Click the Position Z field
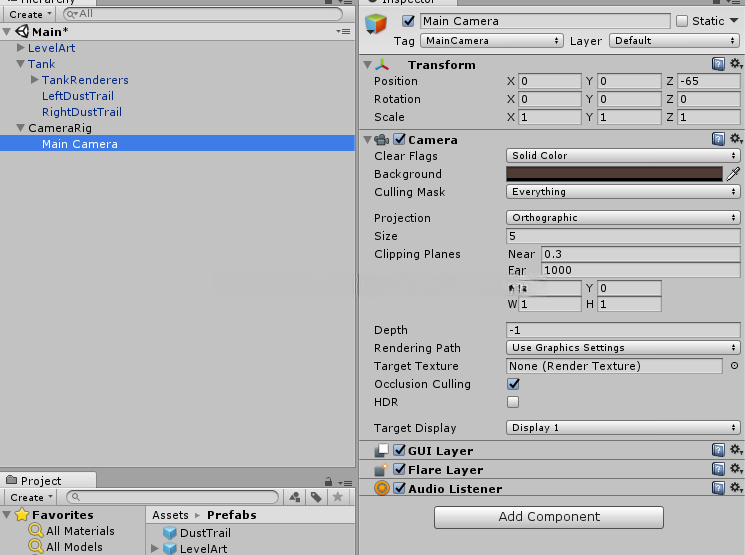 [x=708, y=81]
